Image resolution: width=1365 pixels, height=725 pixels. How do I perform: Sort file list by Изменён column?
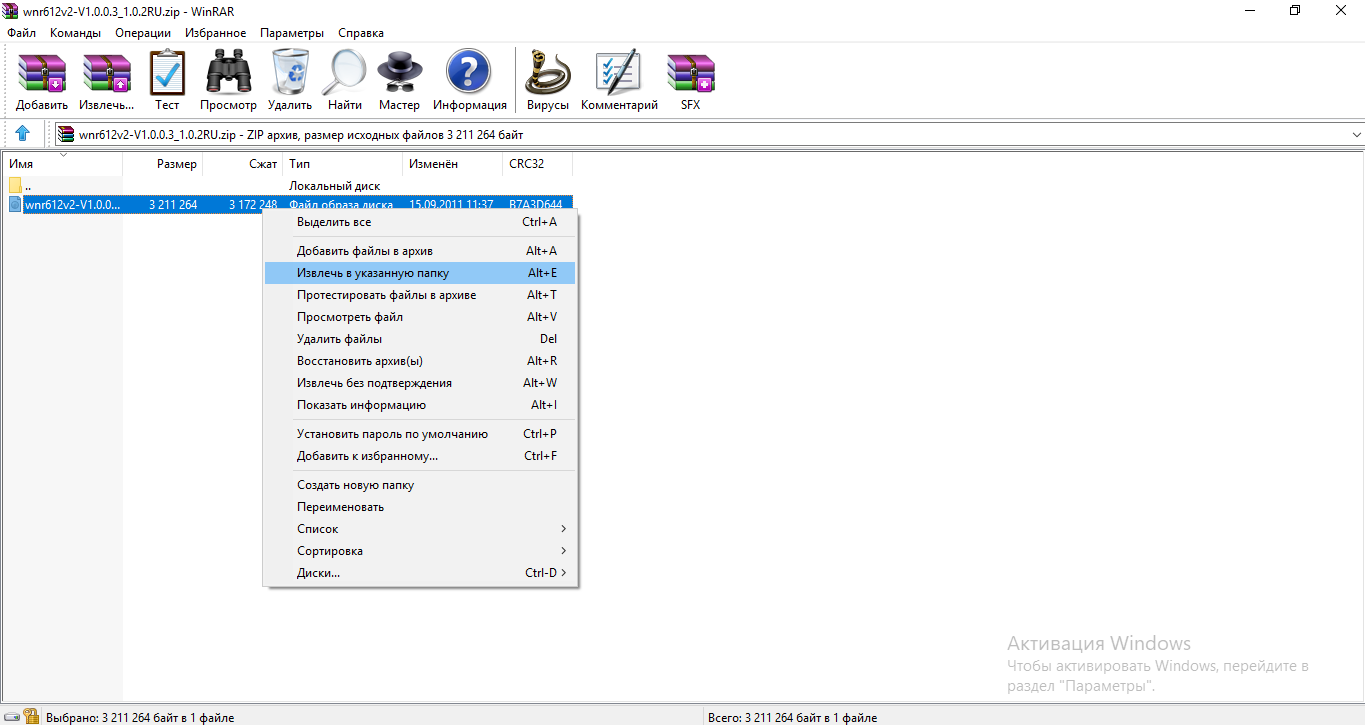[452, 164]
